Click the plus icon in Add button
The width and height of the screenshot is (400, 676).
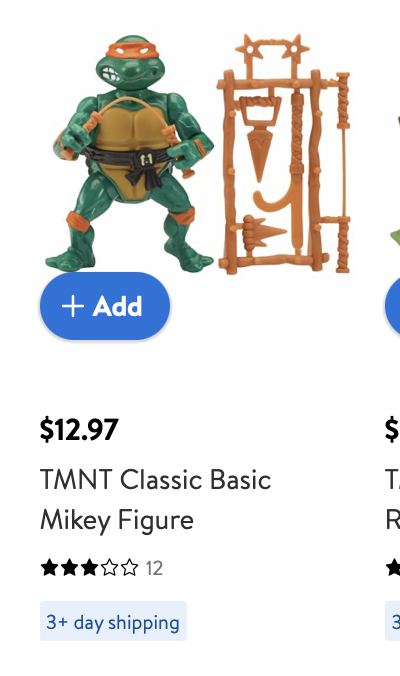tap(73, 307)
